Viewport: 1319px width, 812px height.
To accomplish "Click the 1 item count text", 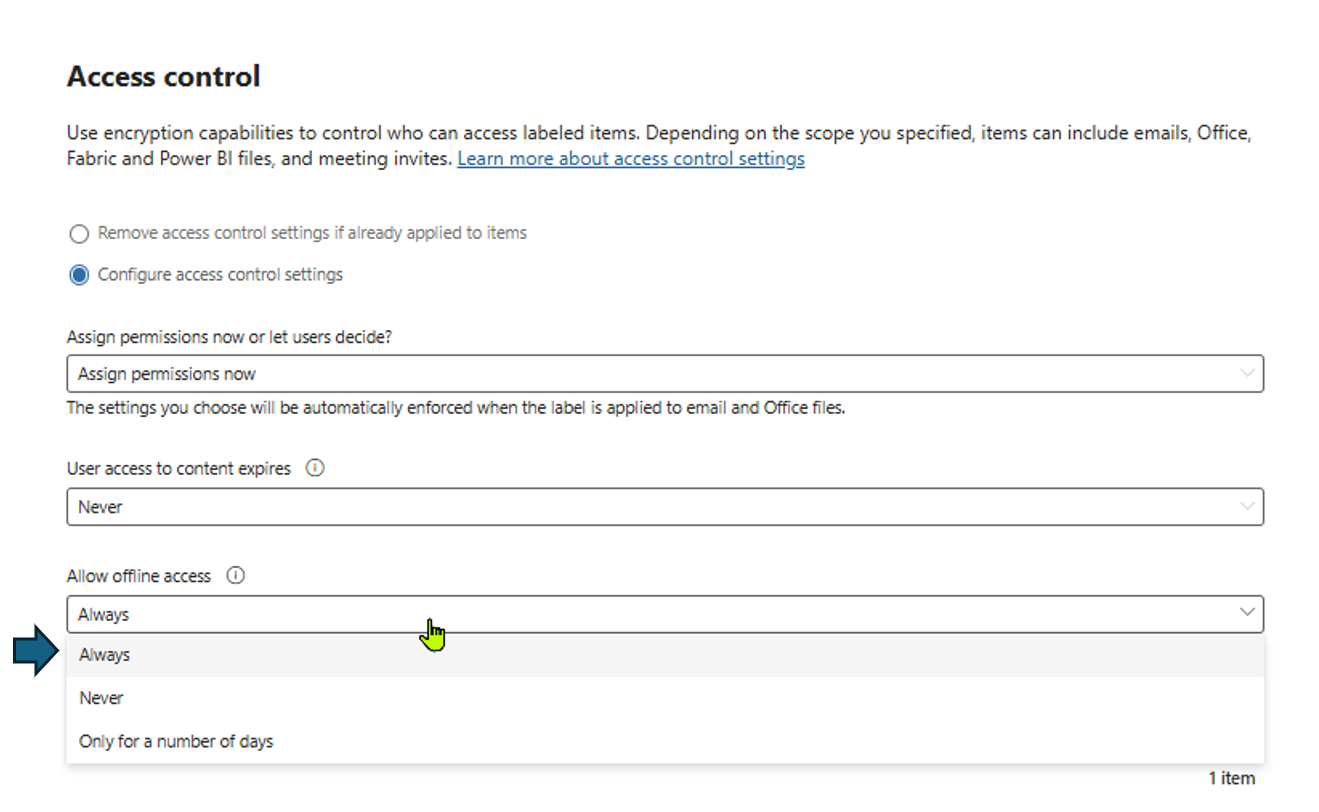I will [x=1231, y=778].
